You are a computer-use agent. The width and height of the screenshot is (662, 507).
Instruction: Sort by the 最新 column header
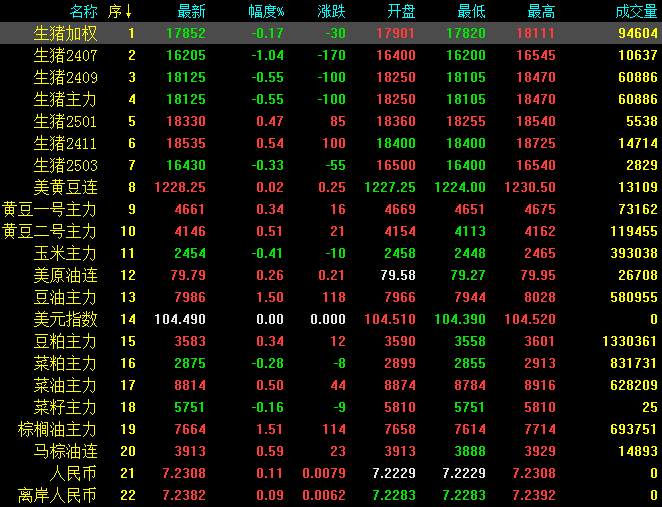click(x=191, y=11)
